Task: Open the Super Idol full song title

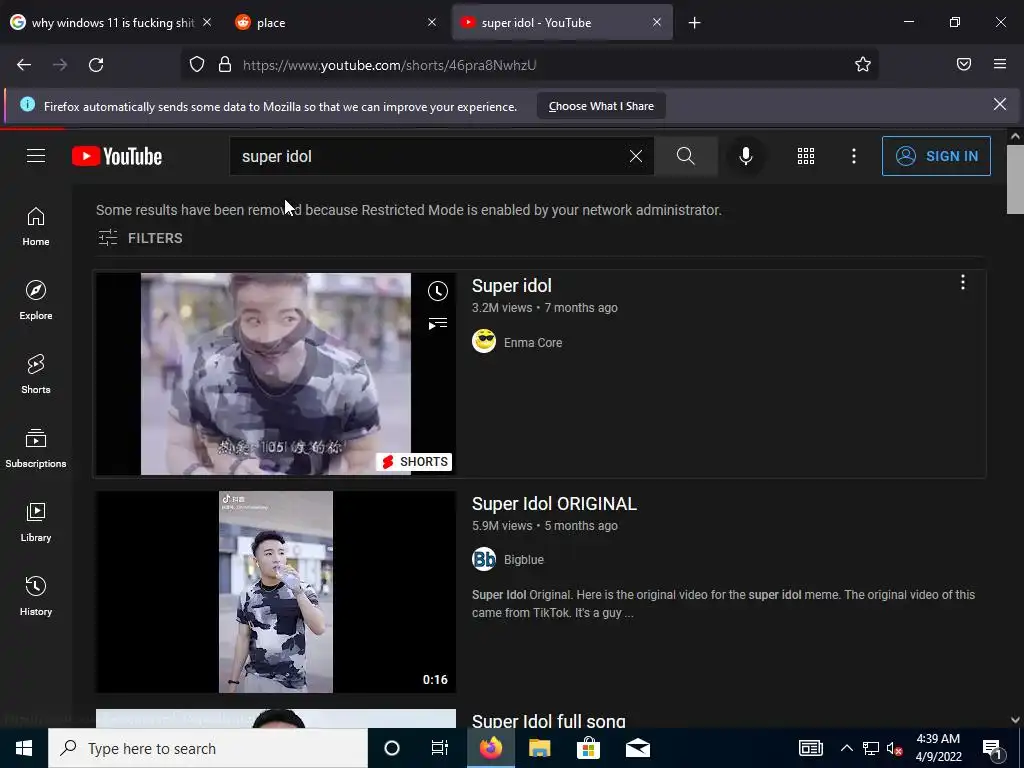Action: pos(549,721)
